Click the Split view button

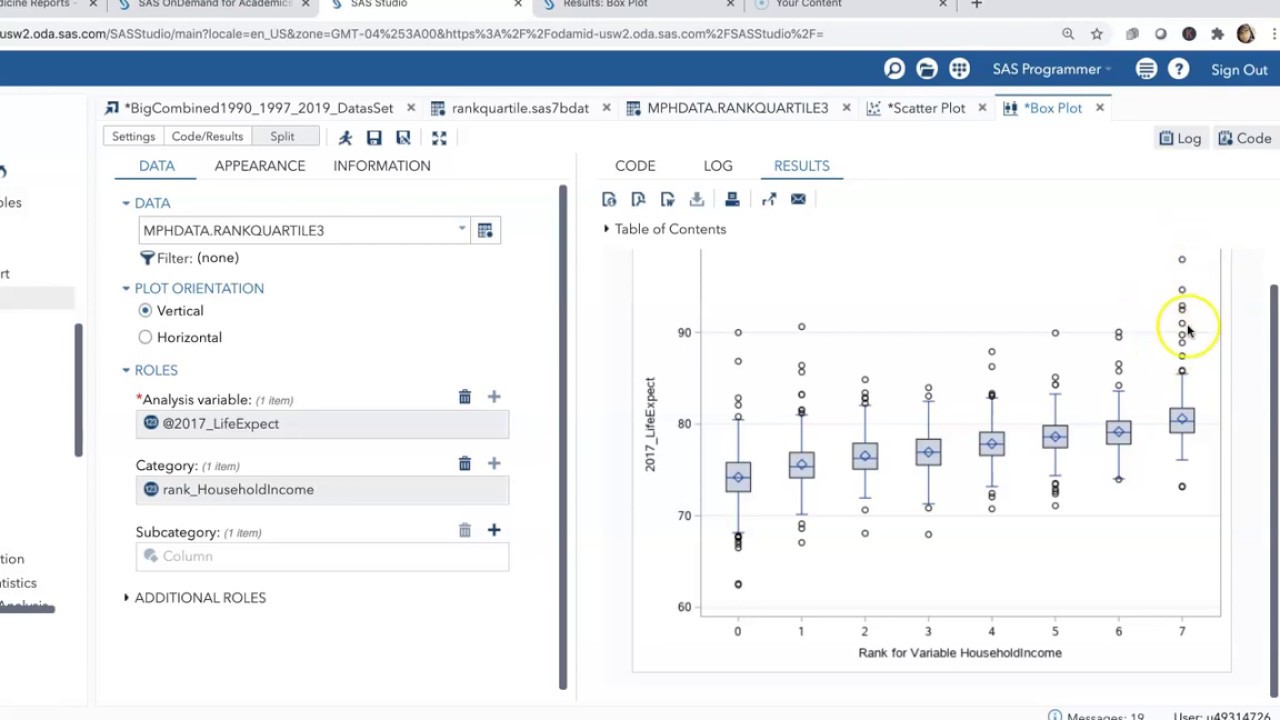click(x=283, y=137)
